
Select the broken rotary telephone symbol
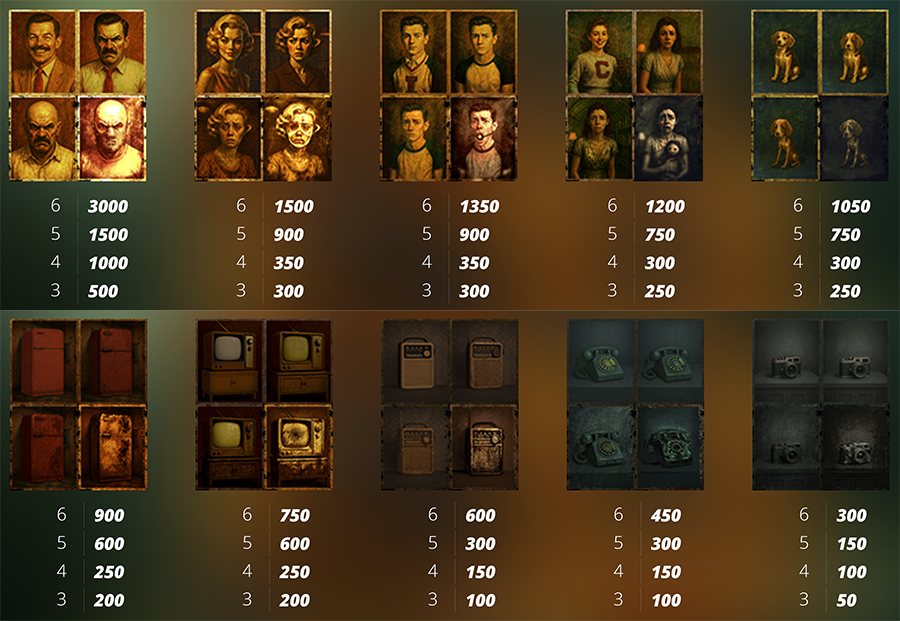[x=670, y=448]
